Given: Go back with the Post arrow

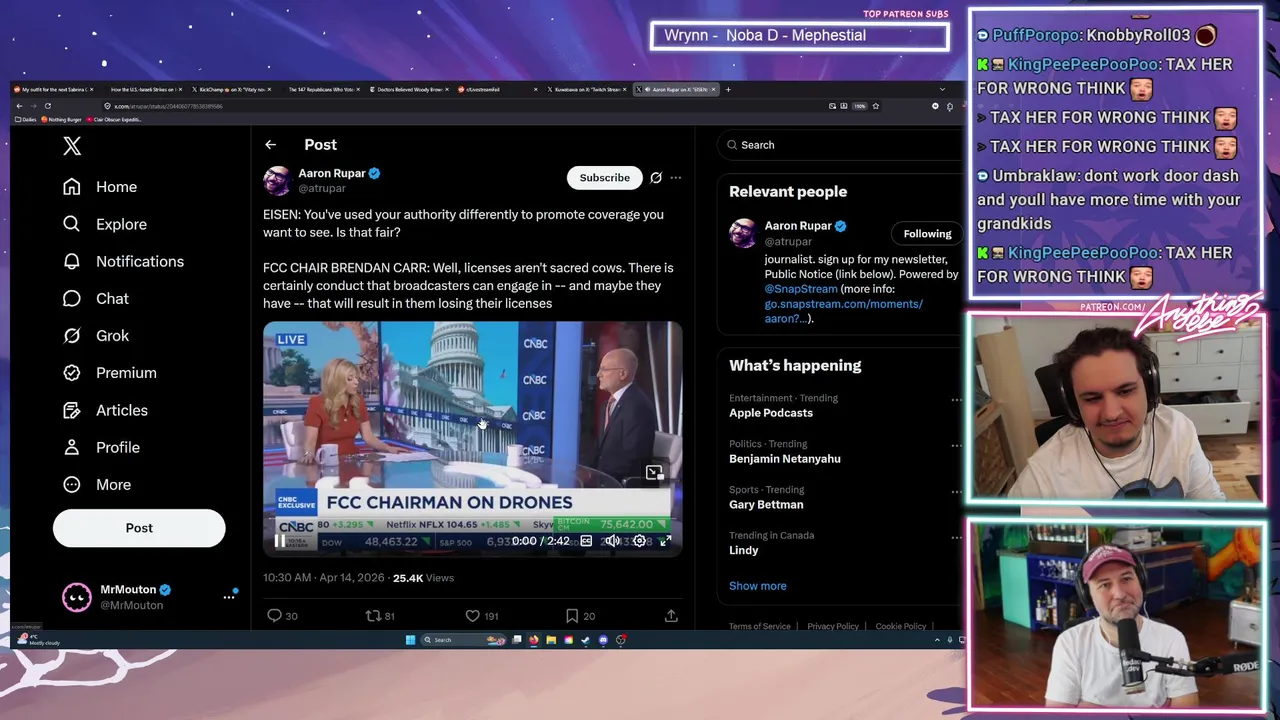Looking at the screenshot, I should [x=270, y=145].
